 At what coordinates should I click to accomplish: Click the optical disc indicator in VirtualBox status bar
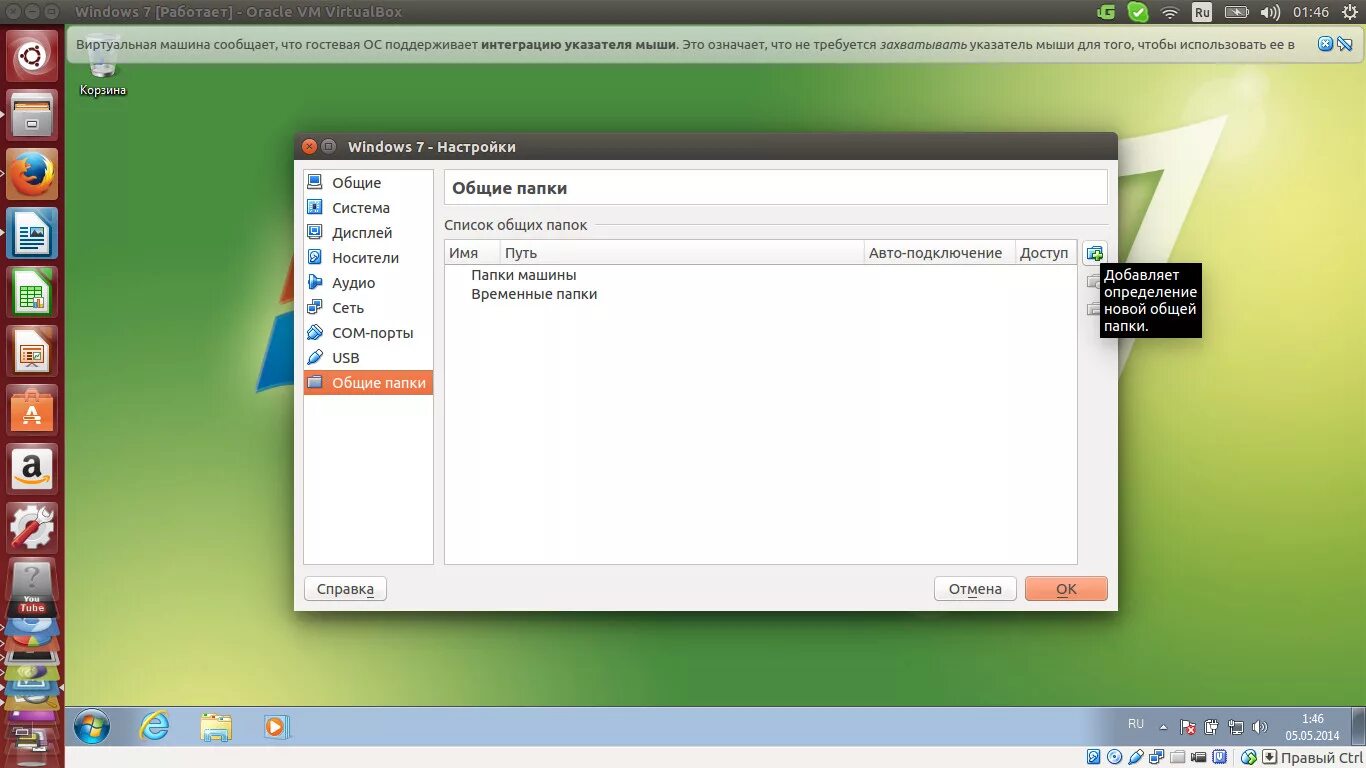click(x=1114, y=757)
